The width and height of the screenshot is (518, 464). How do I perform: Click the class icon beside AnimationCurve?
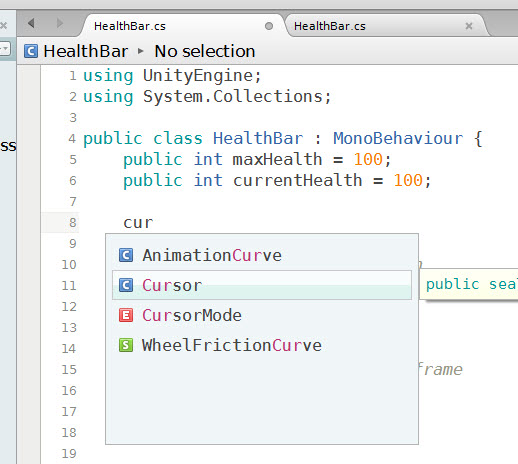126,255
